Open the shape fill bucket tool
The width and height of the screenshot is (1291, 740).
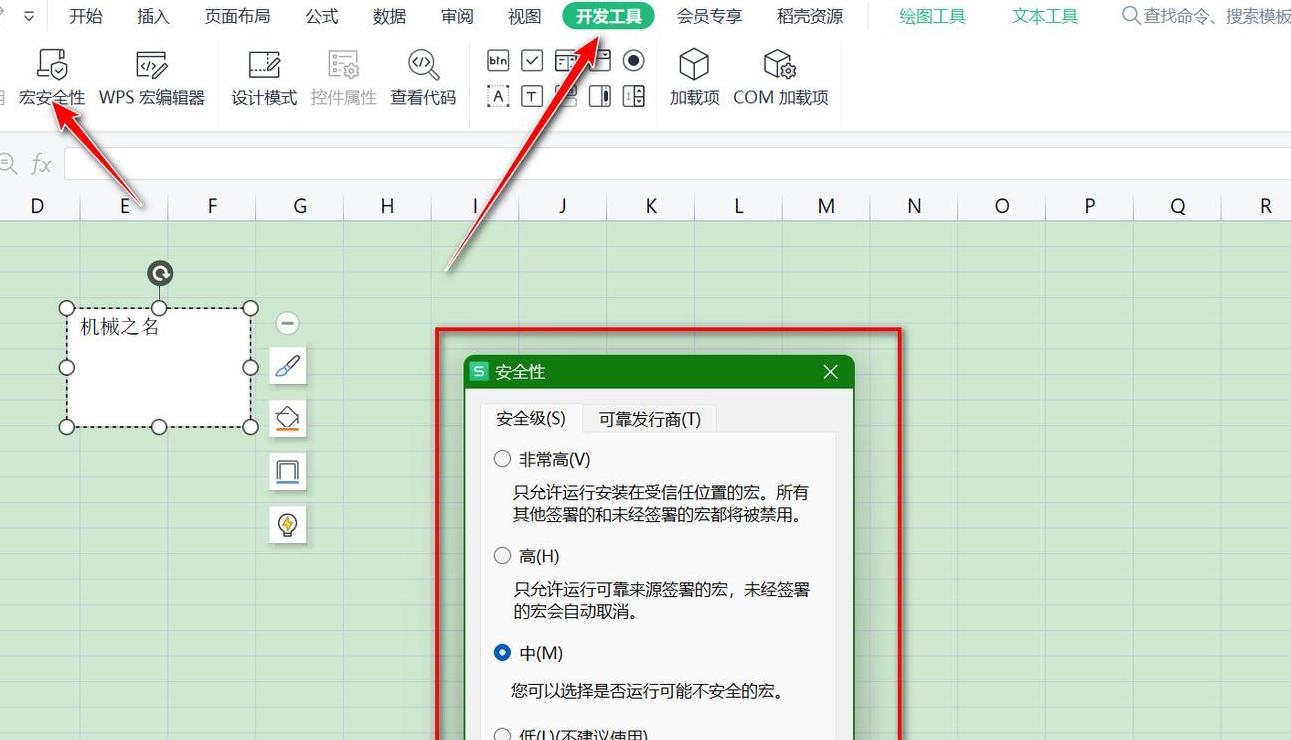coord(288,418)
